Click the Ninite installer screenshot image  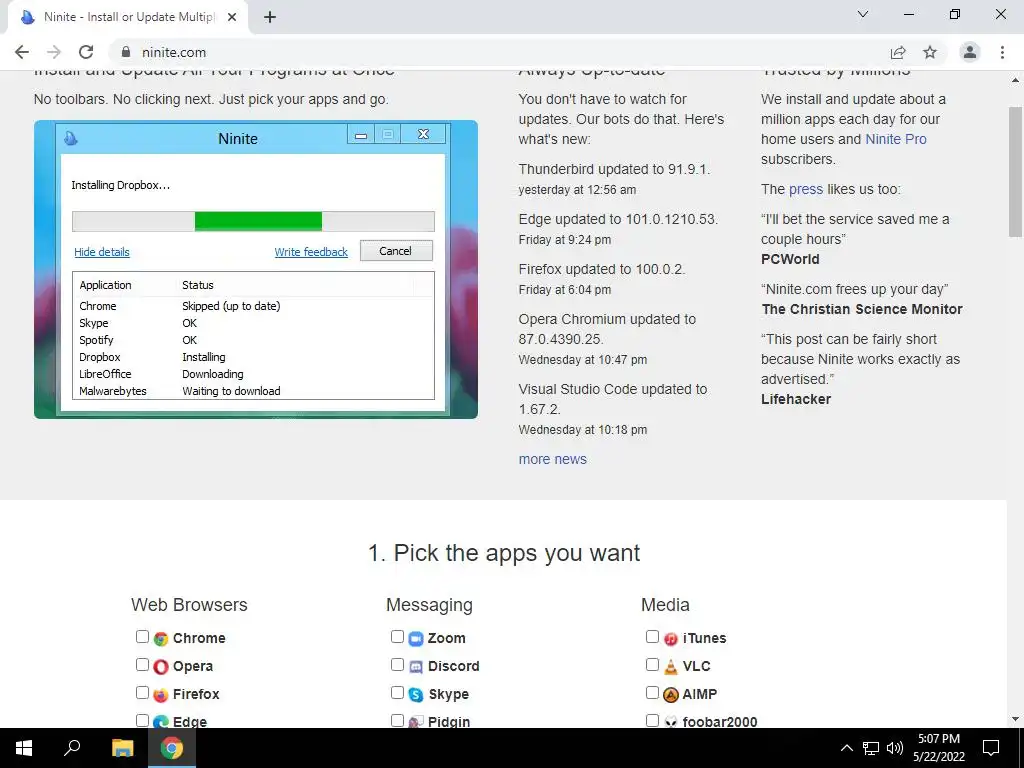256,269
